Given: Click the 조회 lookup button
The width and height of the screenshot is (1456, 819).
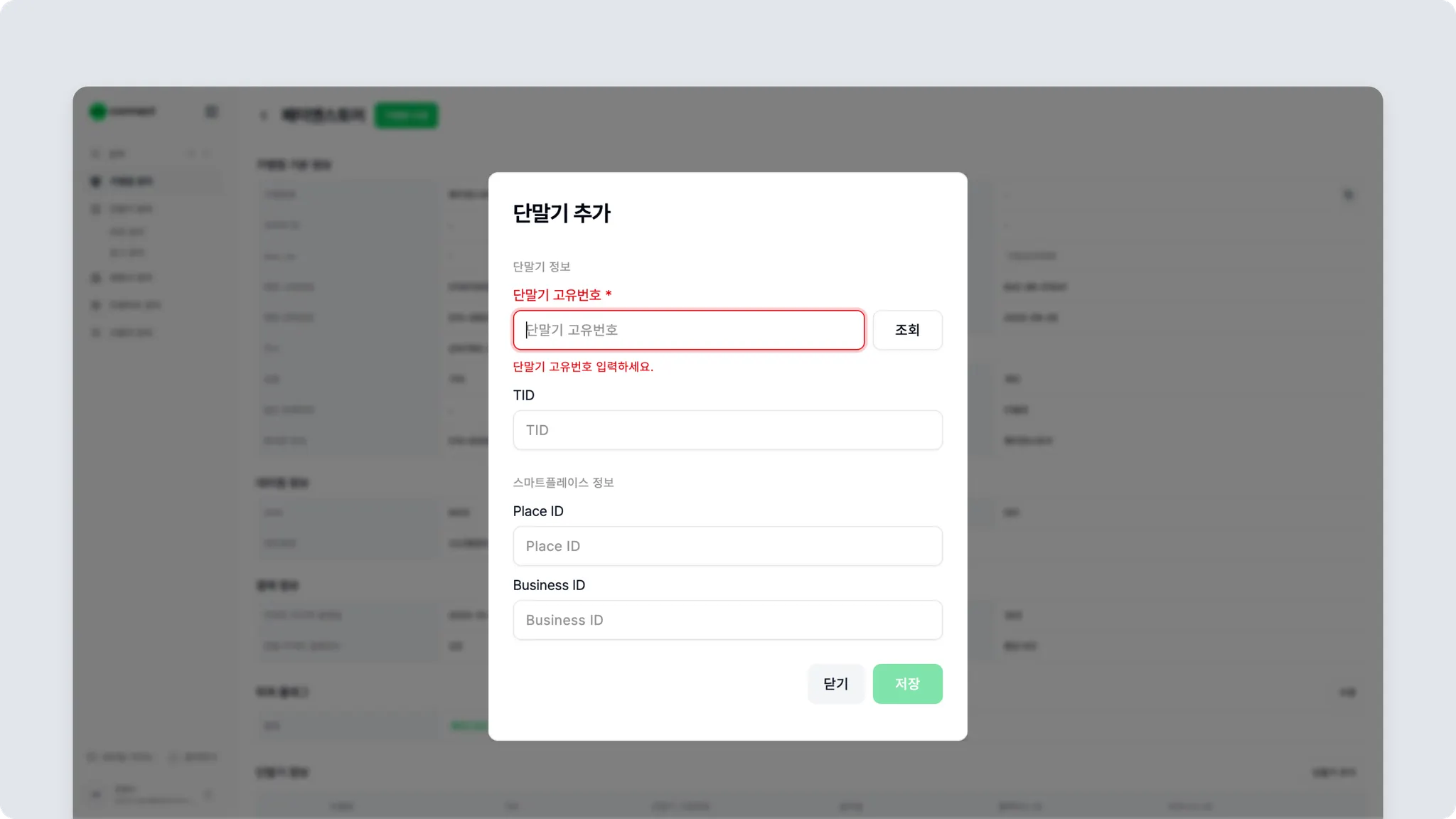Looking at the screenshot, I should click(907, 330).
